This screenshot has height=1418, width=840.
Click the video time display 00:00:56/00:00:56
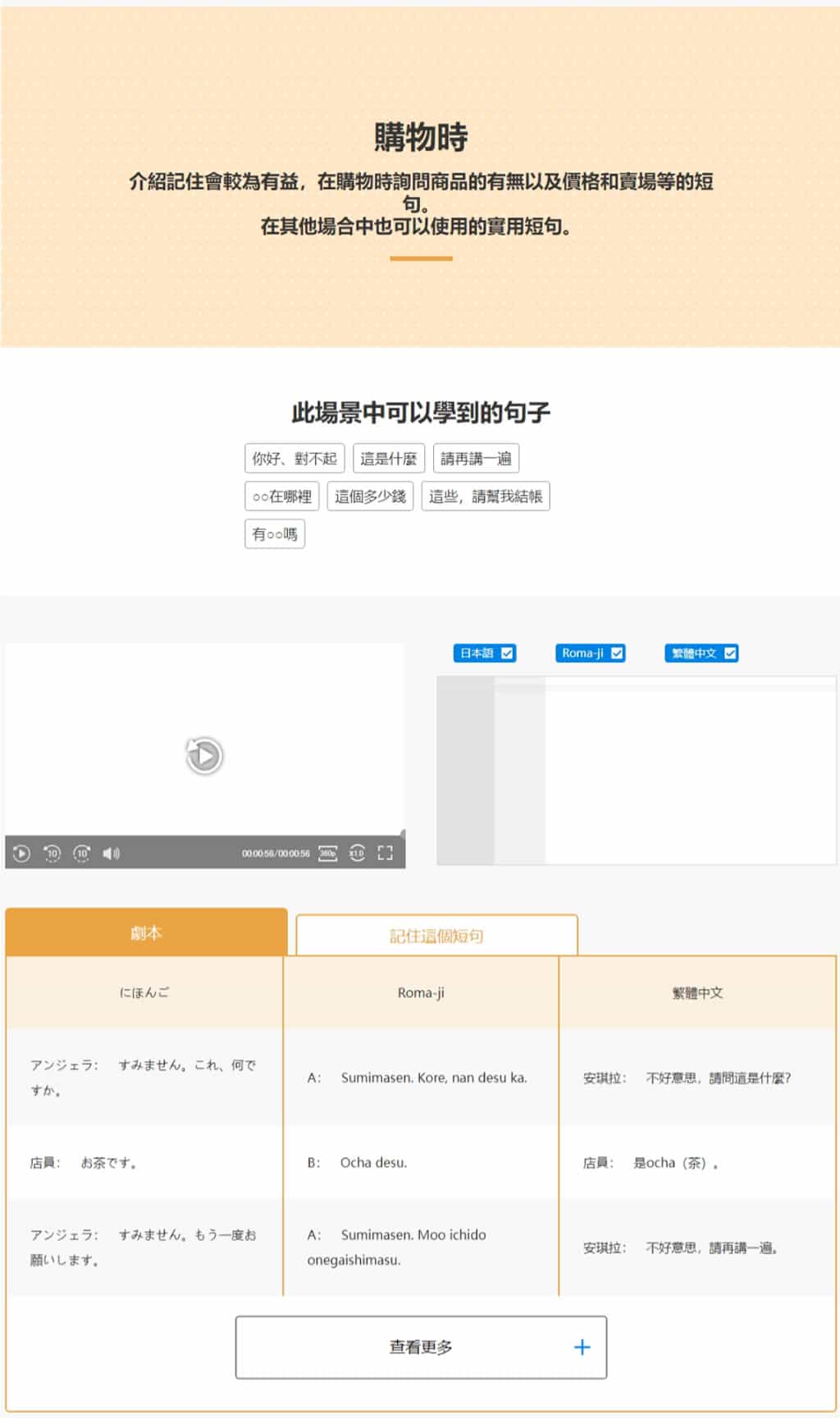click(x=276, y=853)
